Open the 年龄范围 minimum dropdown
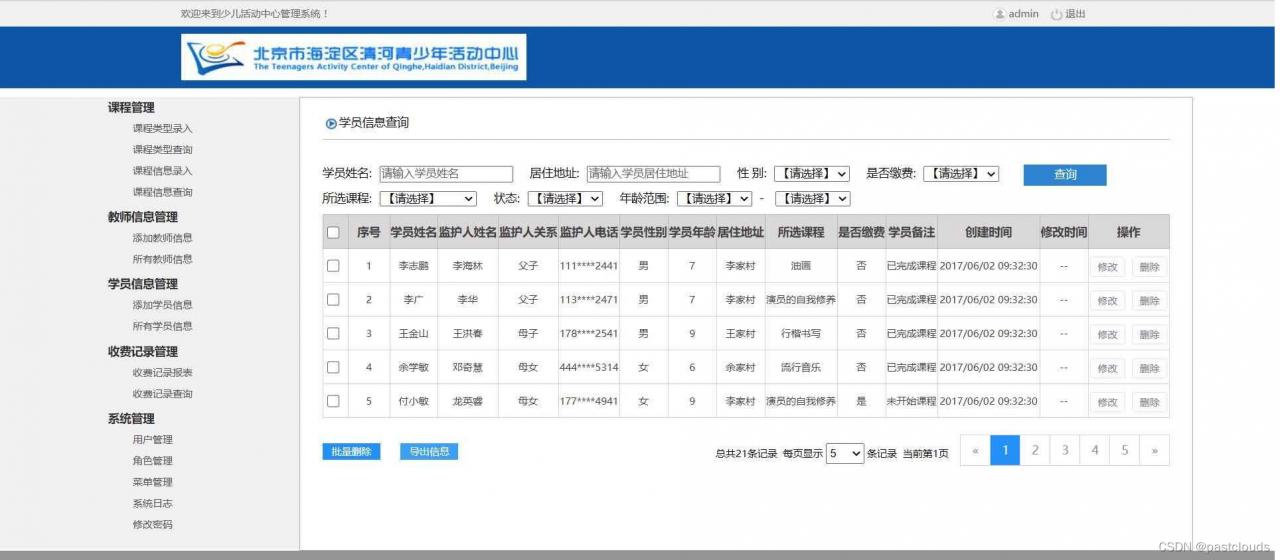 click(x=714, y=199)
